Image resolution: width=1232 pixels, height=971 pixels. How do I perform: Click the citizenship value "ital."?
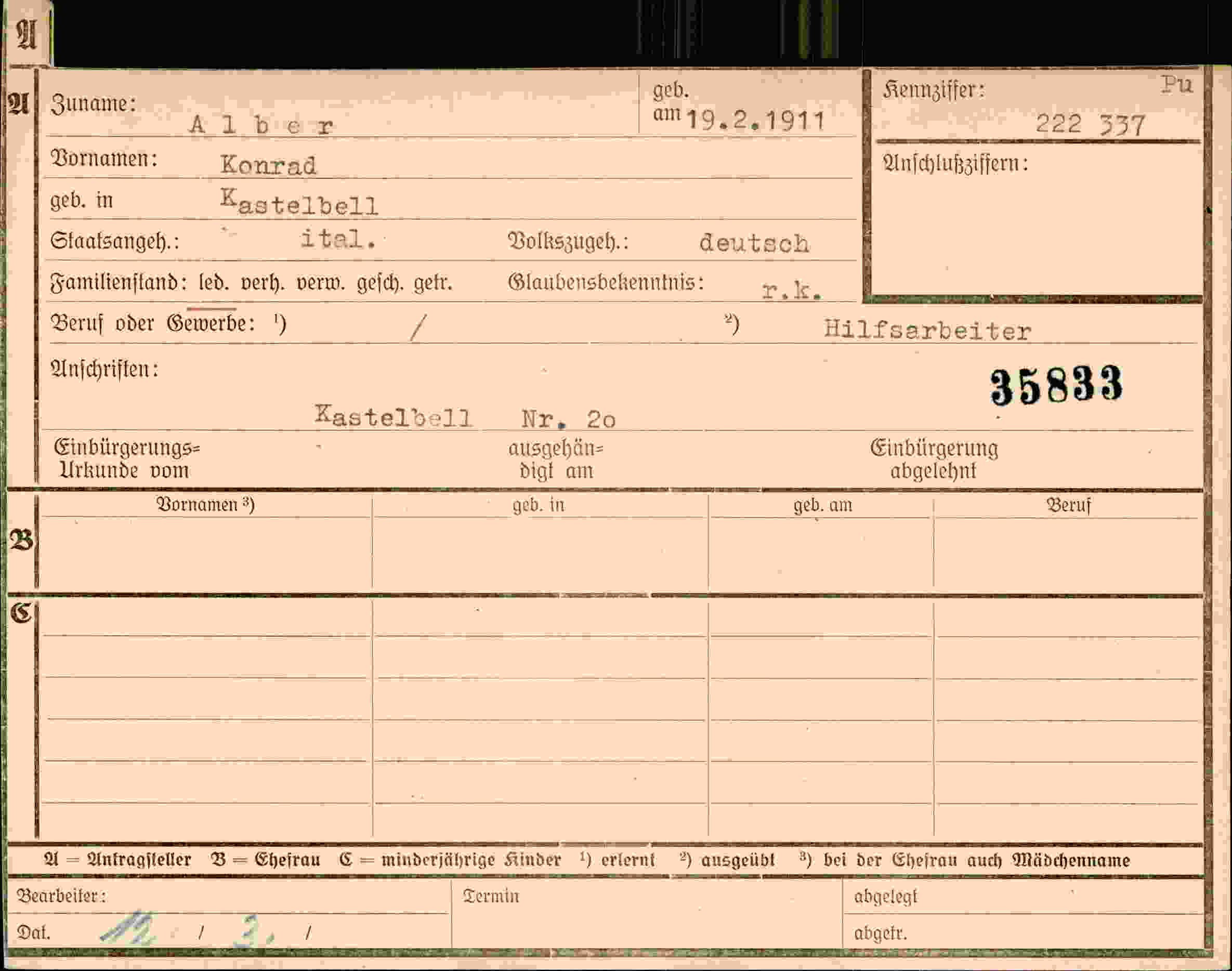point(338,239)
